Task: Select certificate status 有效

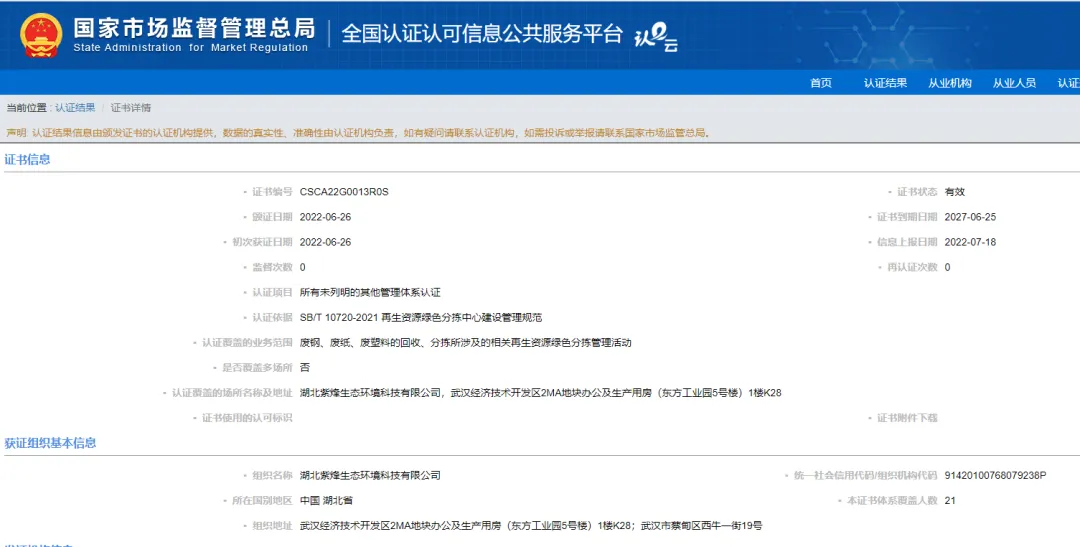Action: tap(955, 192)
